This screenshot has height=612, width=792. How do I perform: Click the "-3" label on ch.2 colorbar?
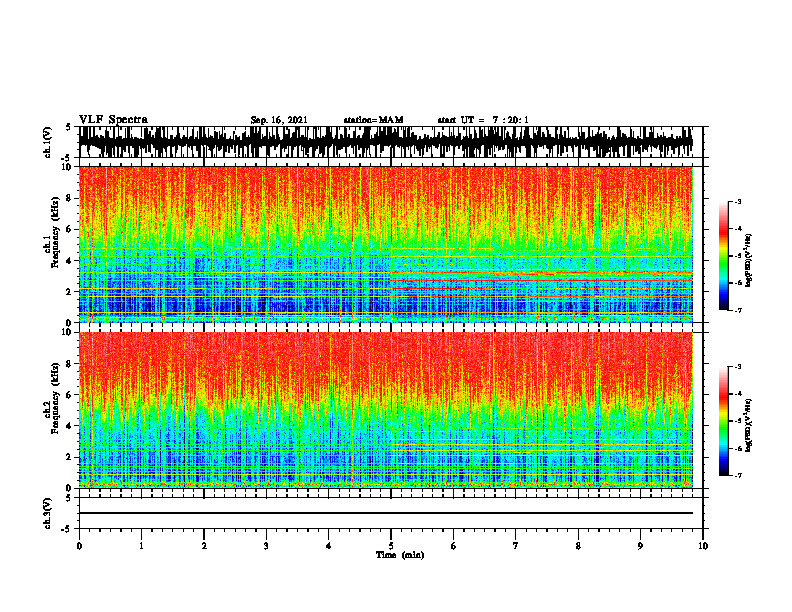(738, 367)
